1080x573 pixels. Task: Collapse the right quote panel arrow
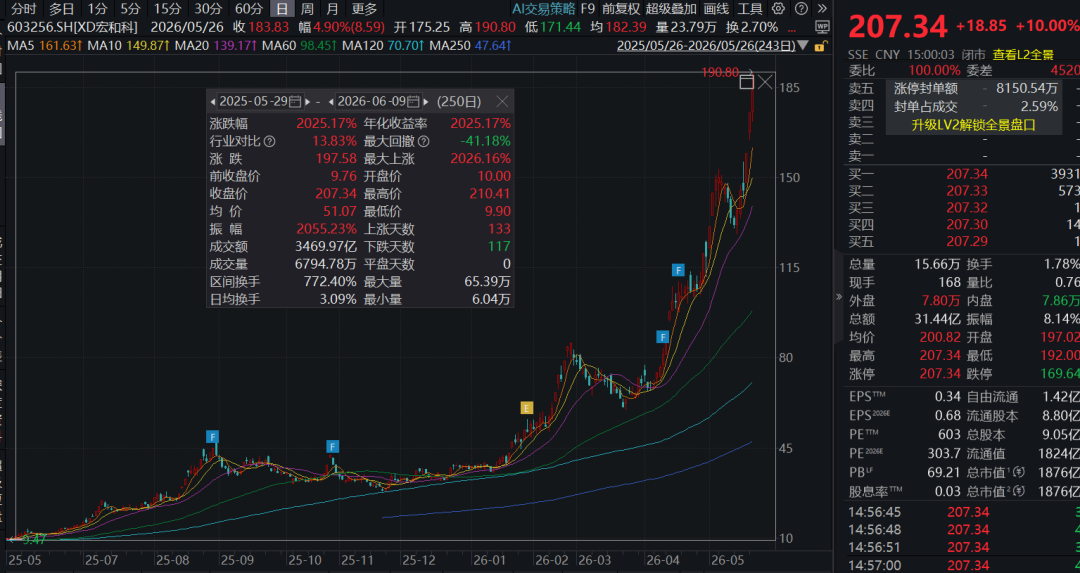coord(838,297)
